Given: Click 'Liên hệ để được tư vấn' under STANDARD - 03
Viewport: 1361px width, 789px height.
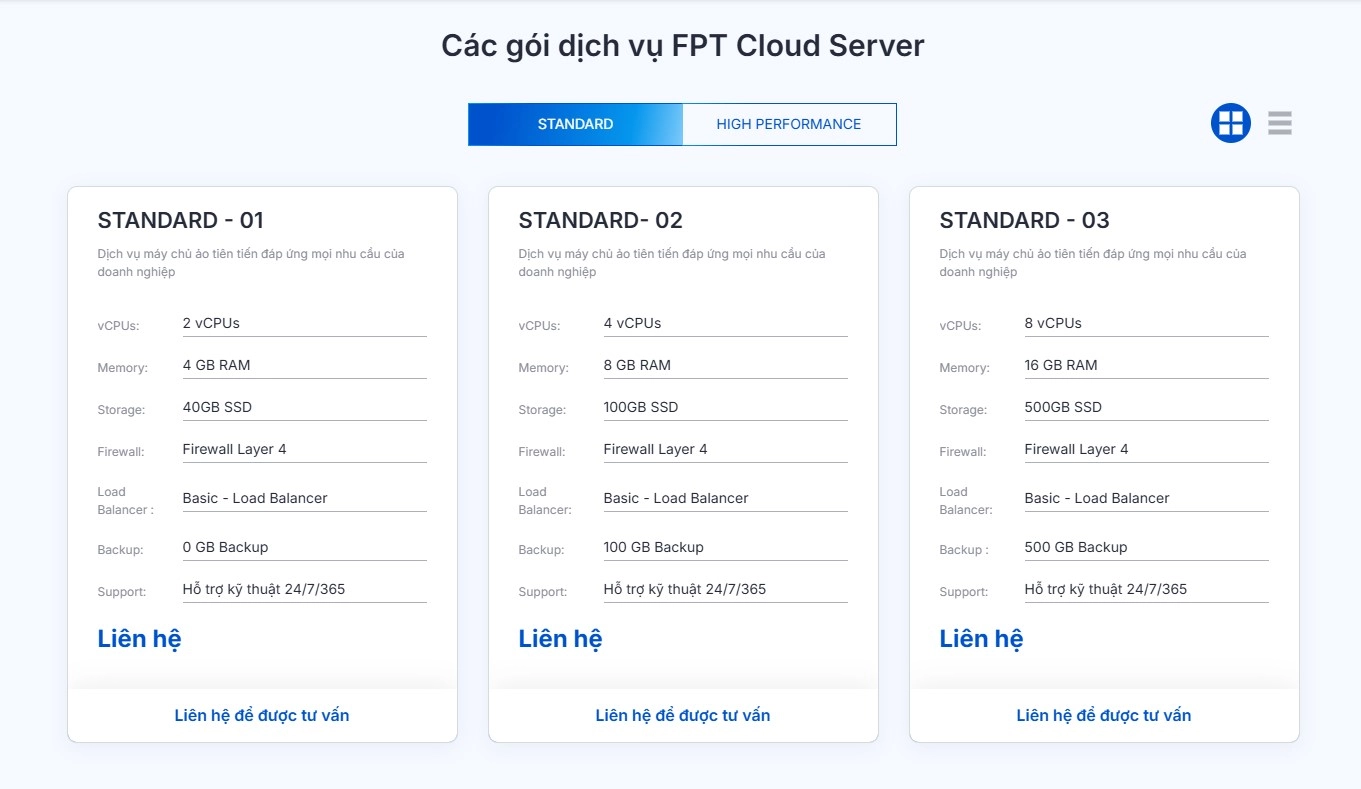Looking at the screenshot, I should [1104, 715].
